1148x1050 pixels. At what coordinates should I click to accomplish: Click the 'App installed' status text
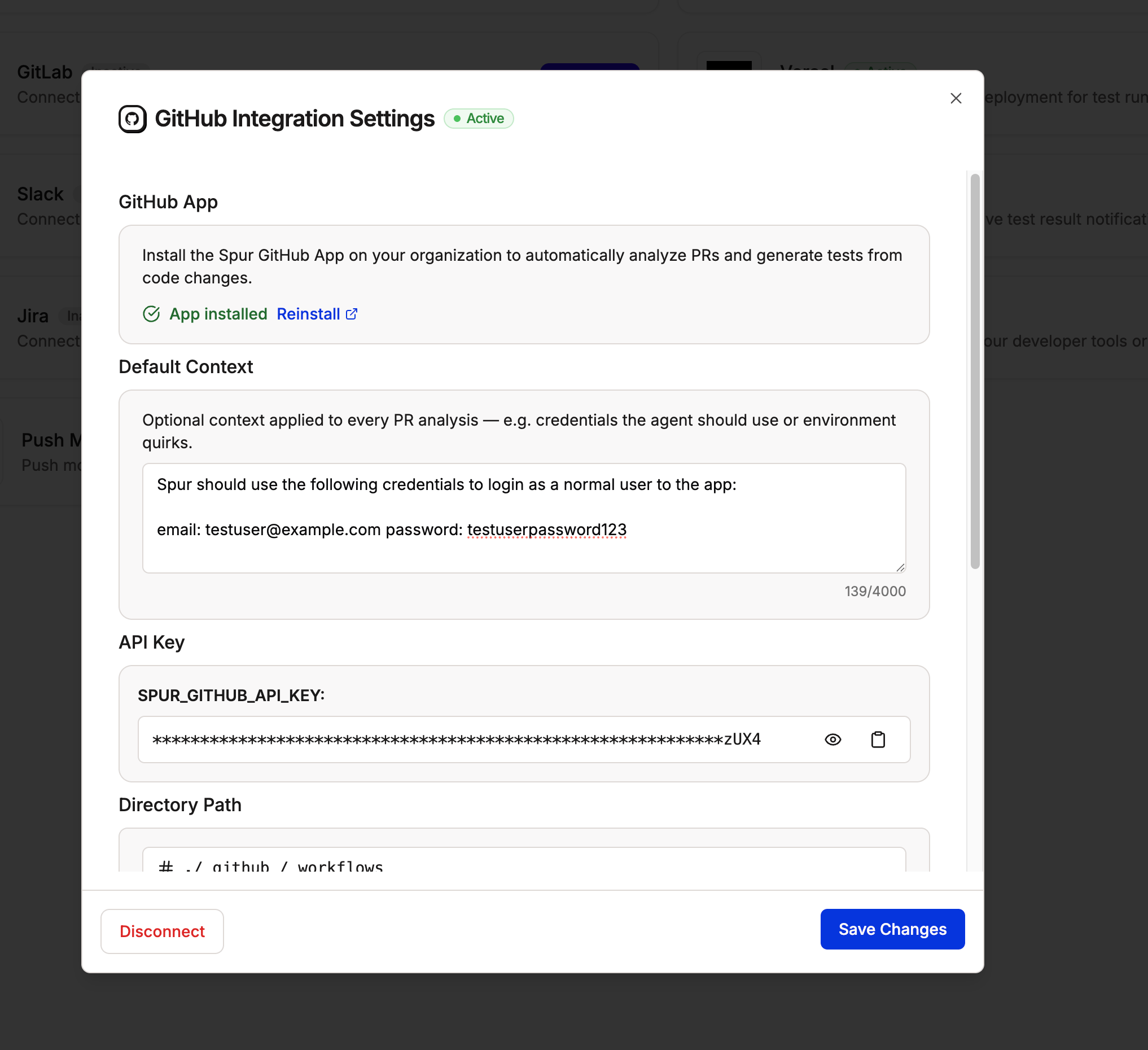pos(218,314)
